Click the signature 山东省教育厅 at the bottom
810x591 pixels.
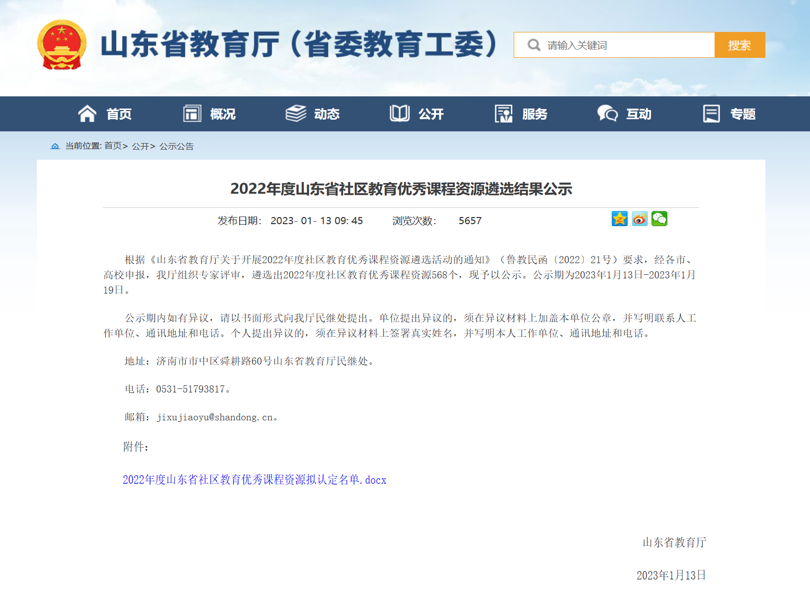tap(674, 542)
